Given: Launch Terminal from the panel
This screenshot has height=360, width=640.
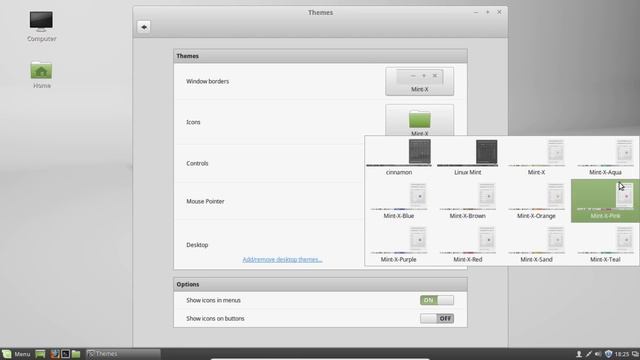Looking at the screenshot, I should pyautogui.click(x=65, y=354).
